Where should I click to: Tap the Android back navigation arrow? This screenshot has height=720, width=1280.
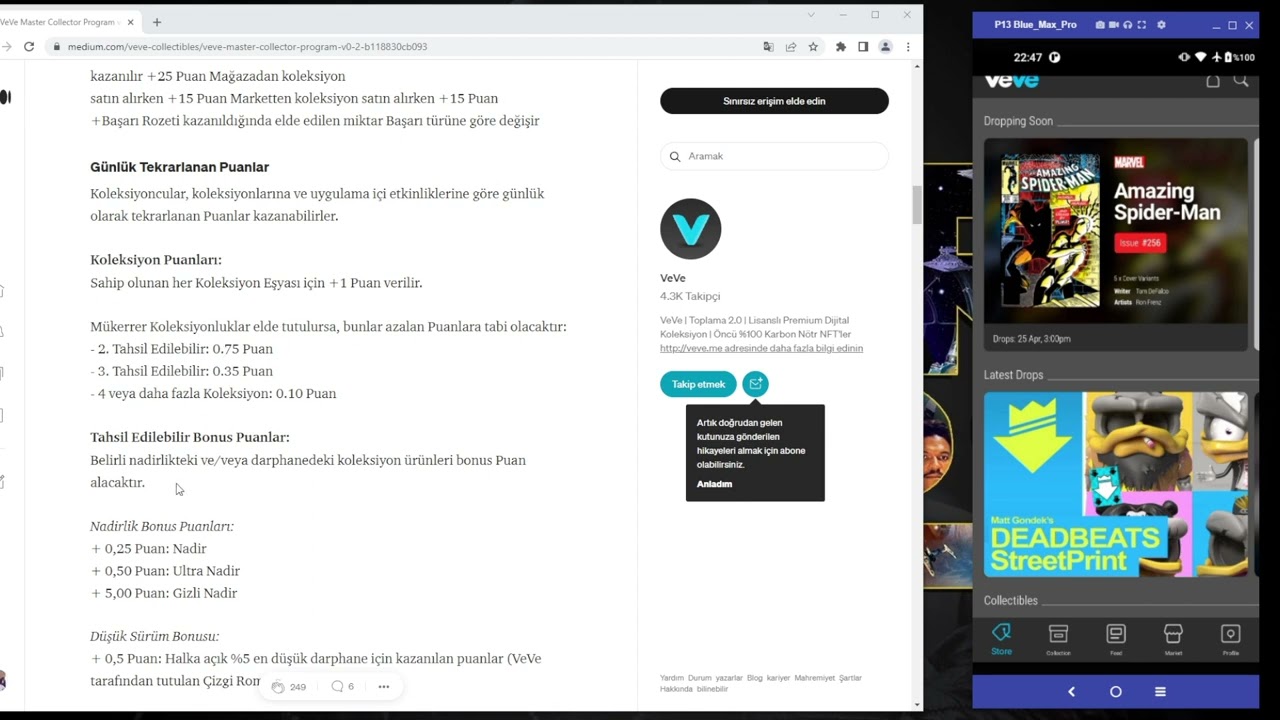1071,691
